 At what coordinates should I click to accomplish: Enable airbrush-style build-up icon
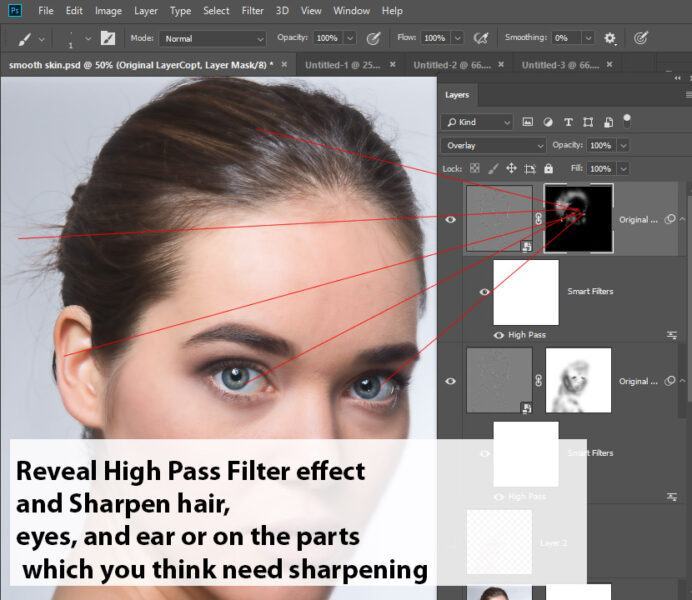coord(481,38)
